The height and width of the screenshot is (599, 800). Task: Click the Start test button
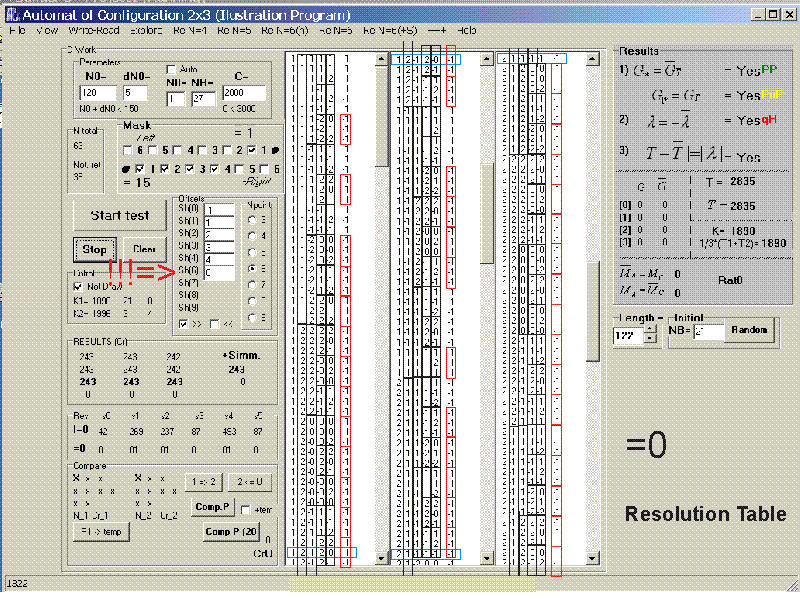(120, 215)
